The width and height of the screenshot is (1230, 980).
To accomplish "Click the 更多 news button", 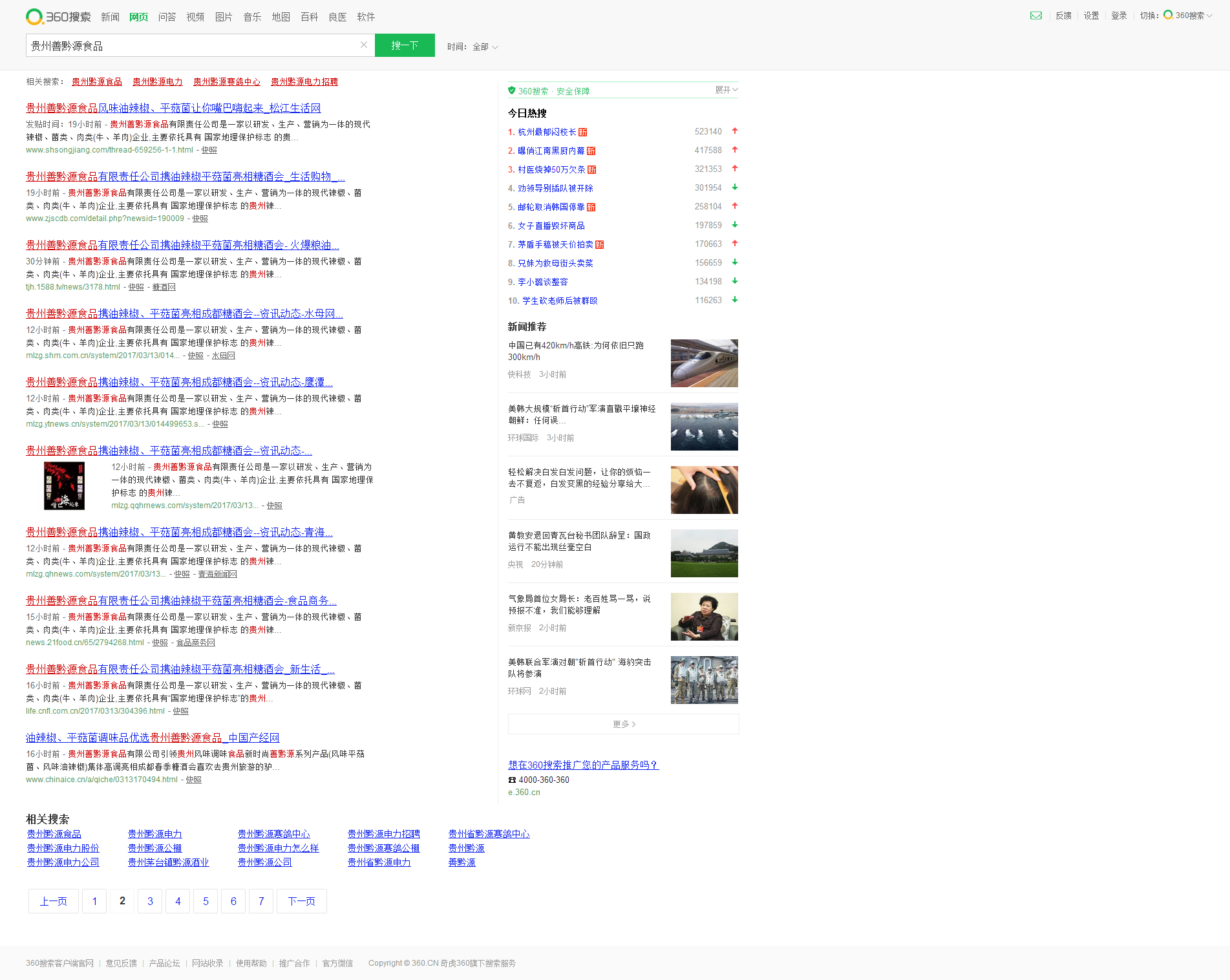I will click(624, 724).
